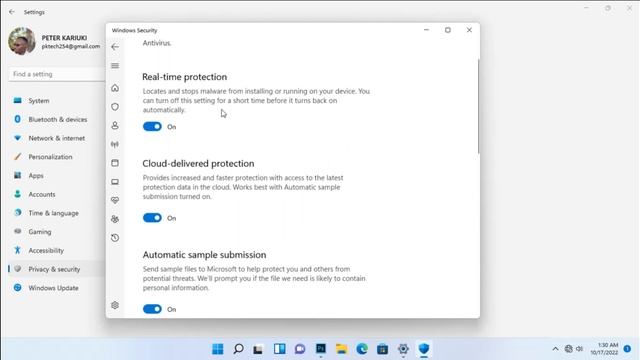The height and width of the screenshot is (360, 640).
Task: Open Windows Update in Settings sidebar
Action: (x=56, y=288)
